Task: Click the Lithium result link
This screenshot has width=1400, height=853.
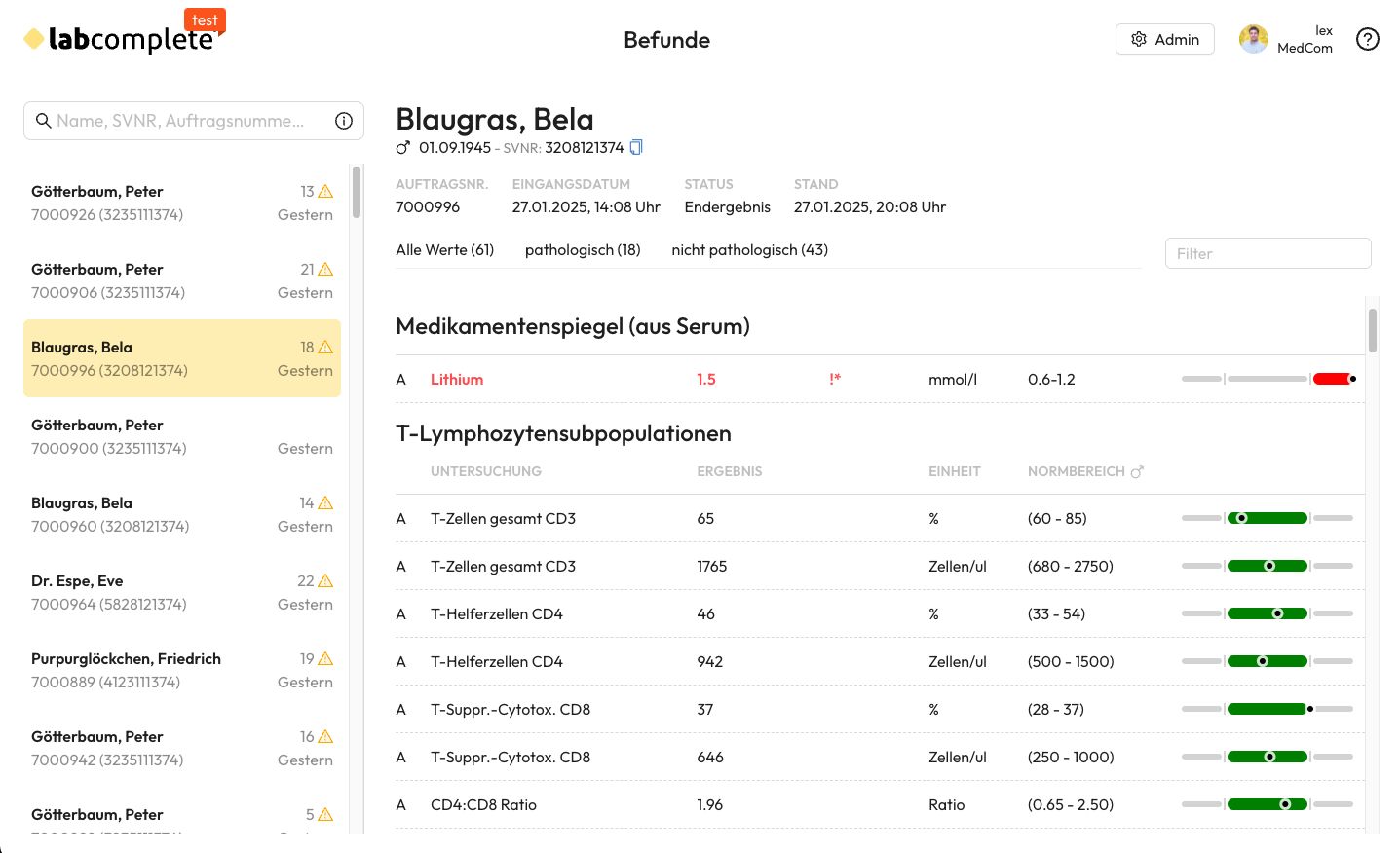Action: point(456,379)
